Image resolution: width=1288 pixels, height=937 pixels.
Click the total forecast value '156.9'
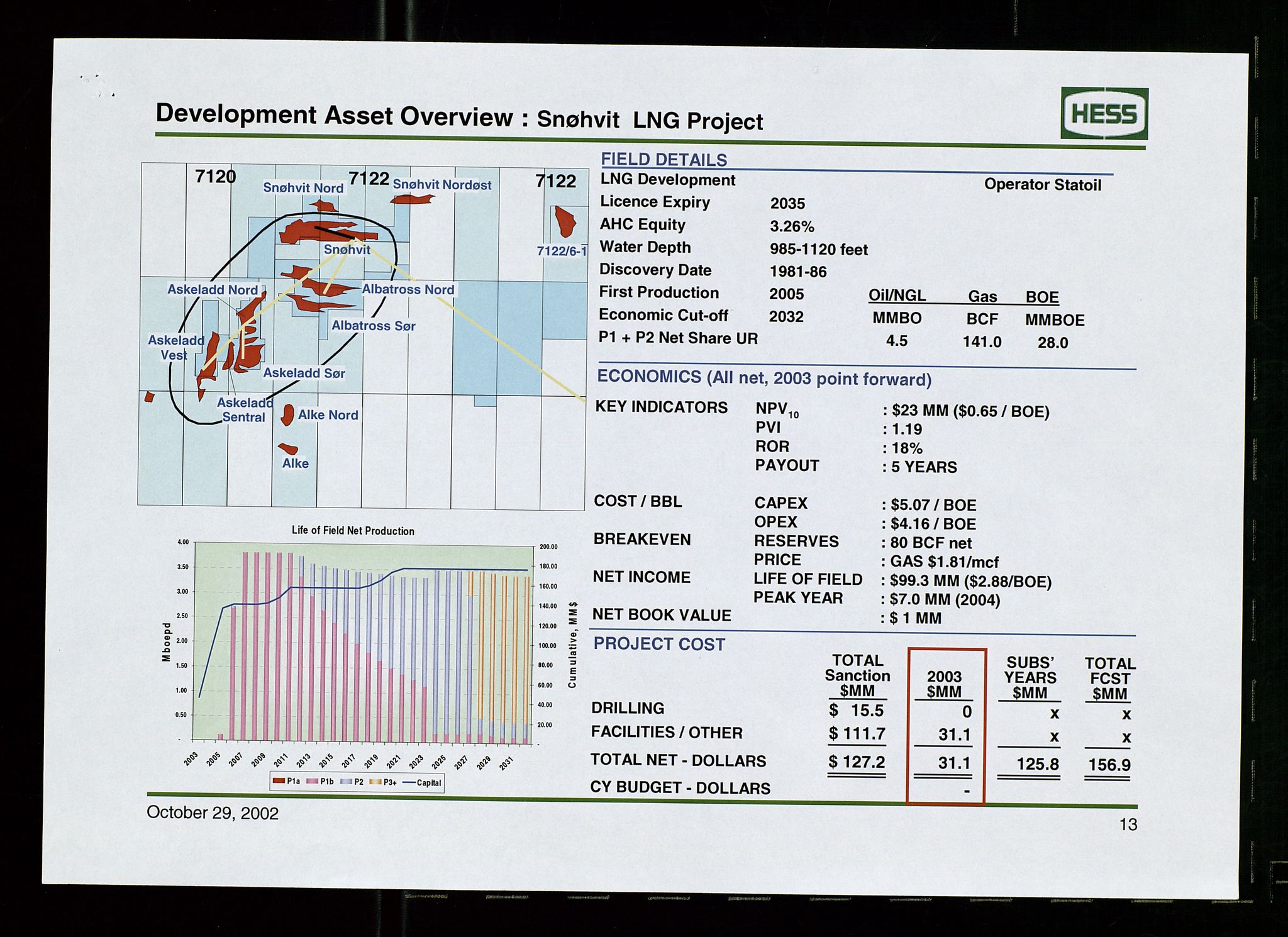[x=1109, y=765]
